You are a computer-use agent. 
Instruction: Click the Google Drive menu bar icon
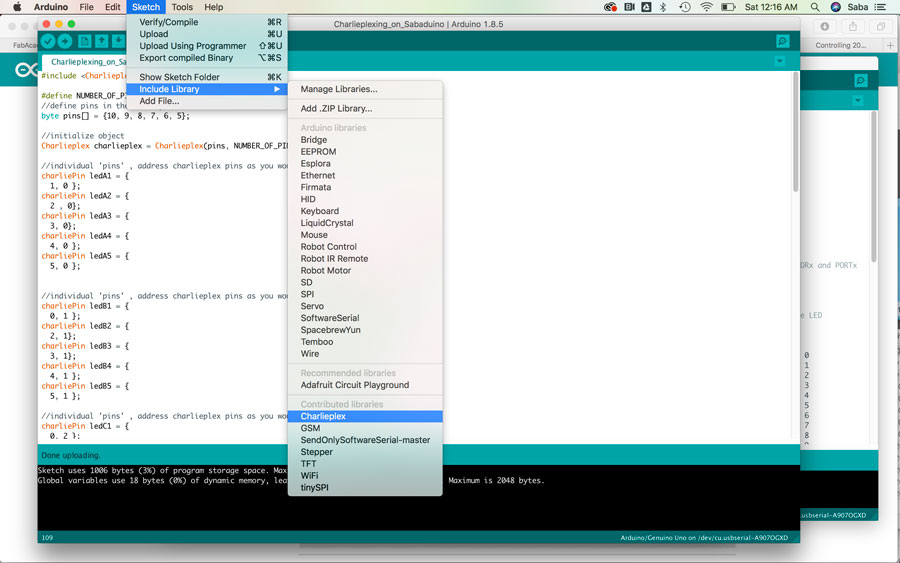646,7
